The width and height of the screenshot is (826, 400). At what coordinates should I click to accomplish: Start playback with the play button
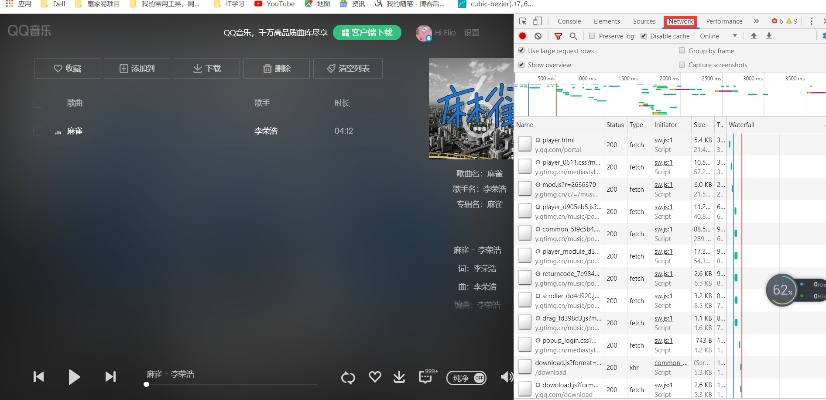tap(74, 376)
